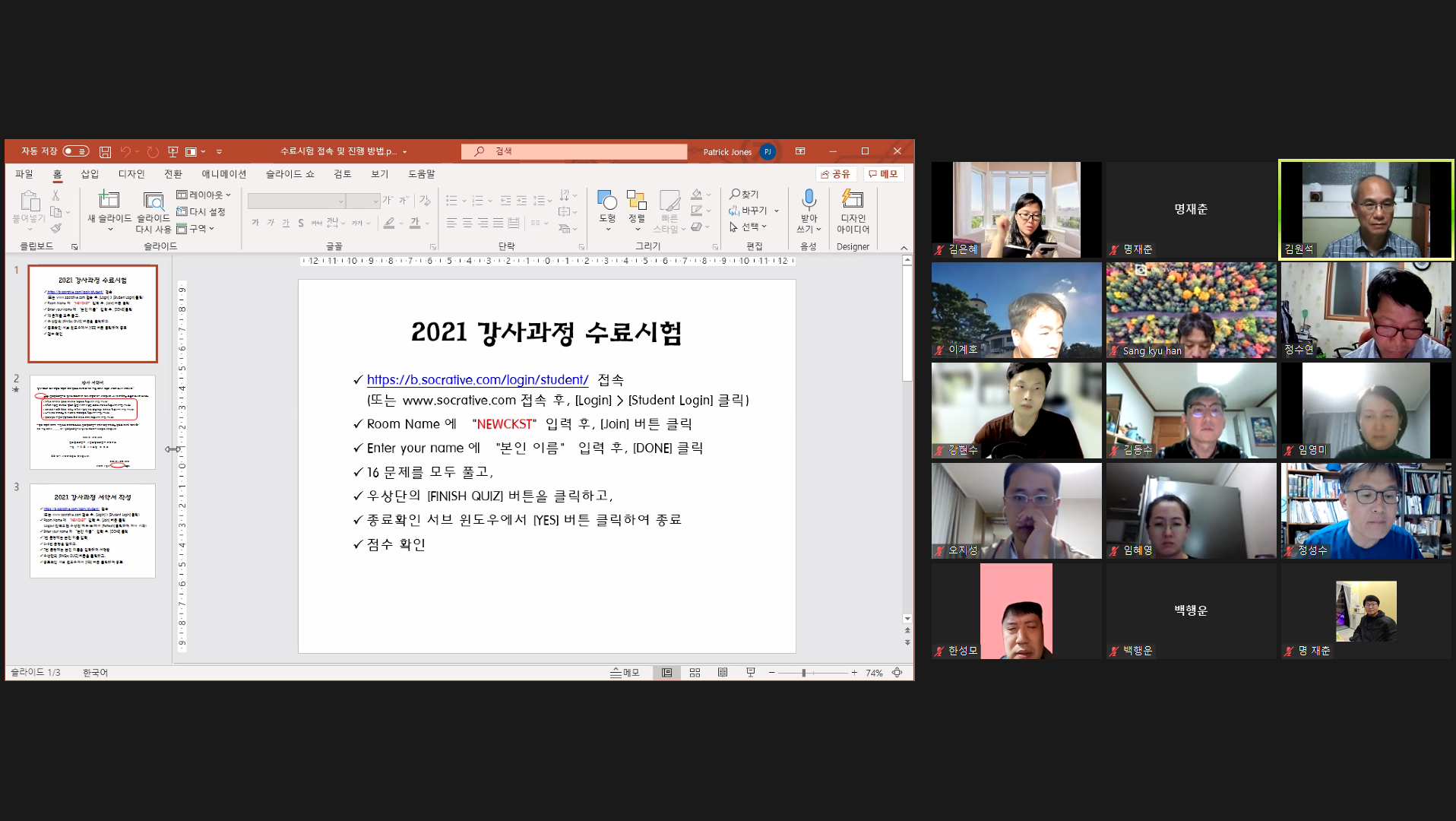Click status bar Slide Show icon

[751, 673]
